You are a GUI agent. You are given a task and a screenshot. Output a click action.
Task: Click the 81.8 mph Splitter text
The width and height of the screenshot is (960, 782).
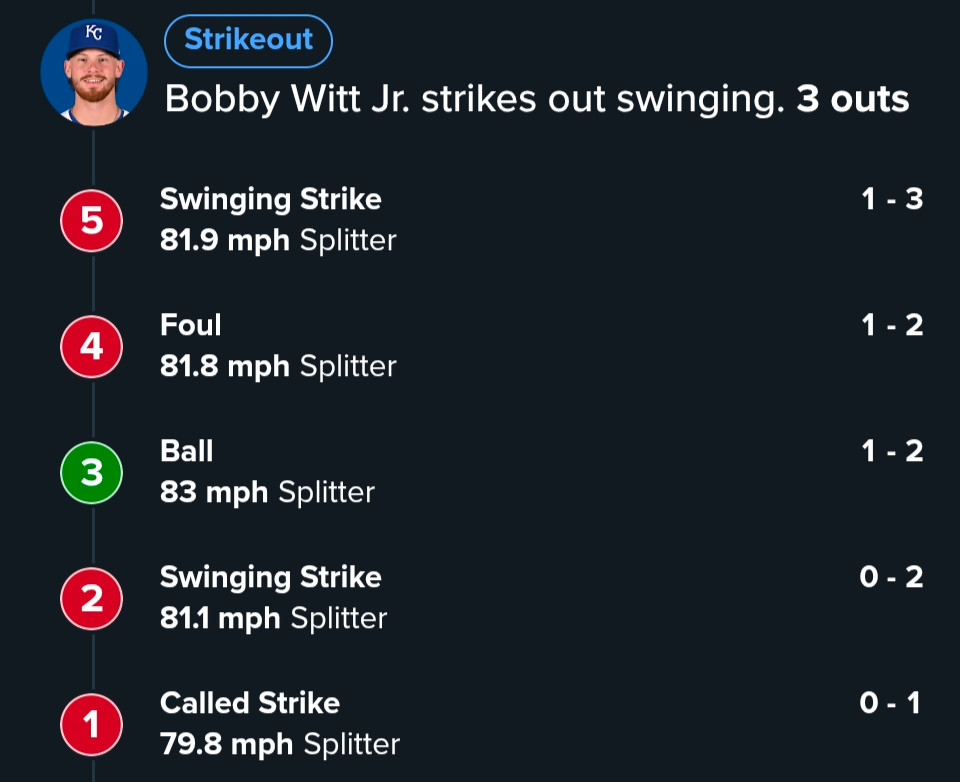click(x=278, y=367)
